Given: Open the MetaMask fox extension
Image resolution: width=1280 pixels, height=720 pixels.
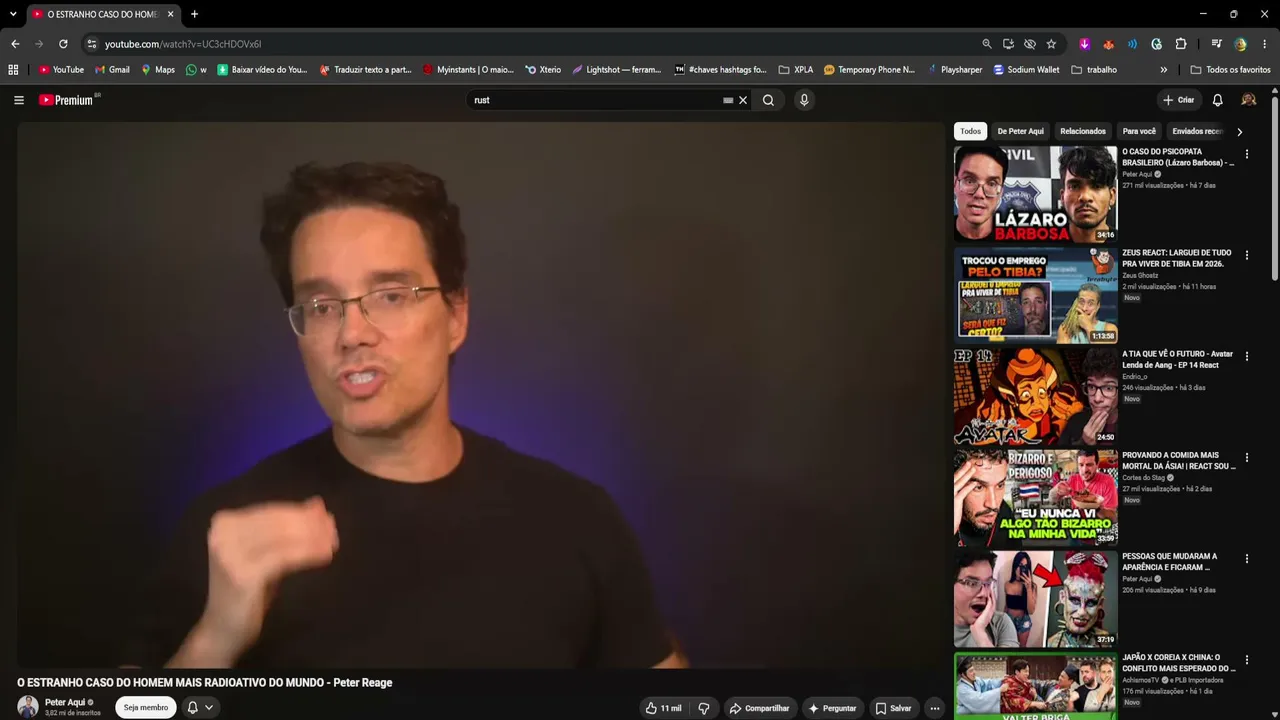Looking at the screenshot, I should (x=1108, y=44).
